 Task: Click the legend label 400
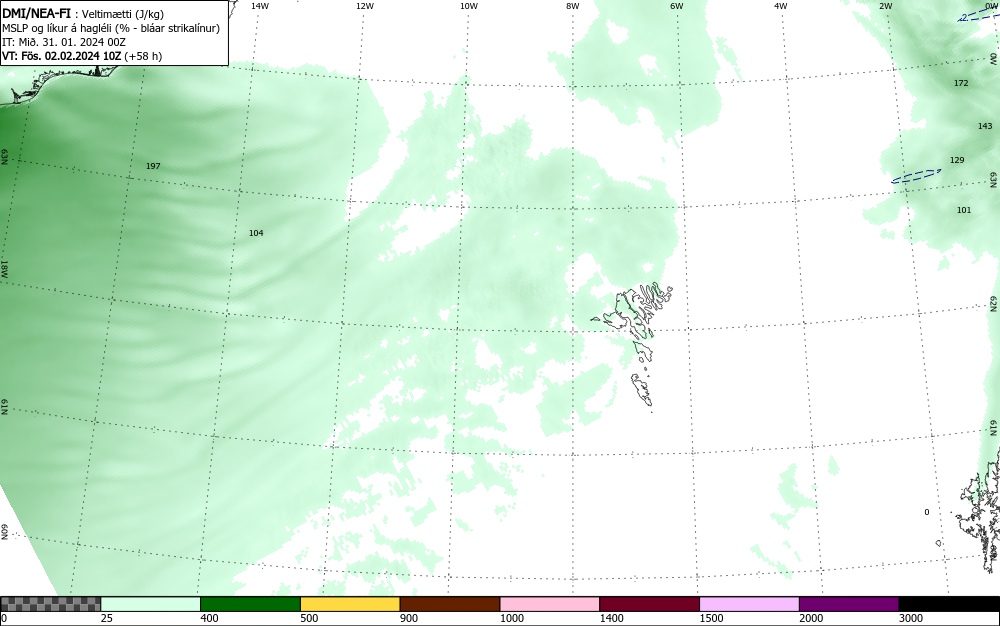(x=209, y=618)
